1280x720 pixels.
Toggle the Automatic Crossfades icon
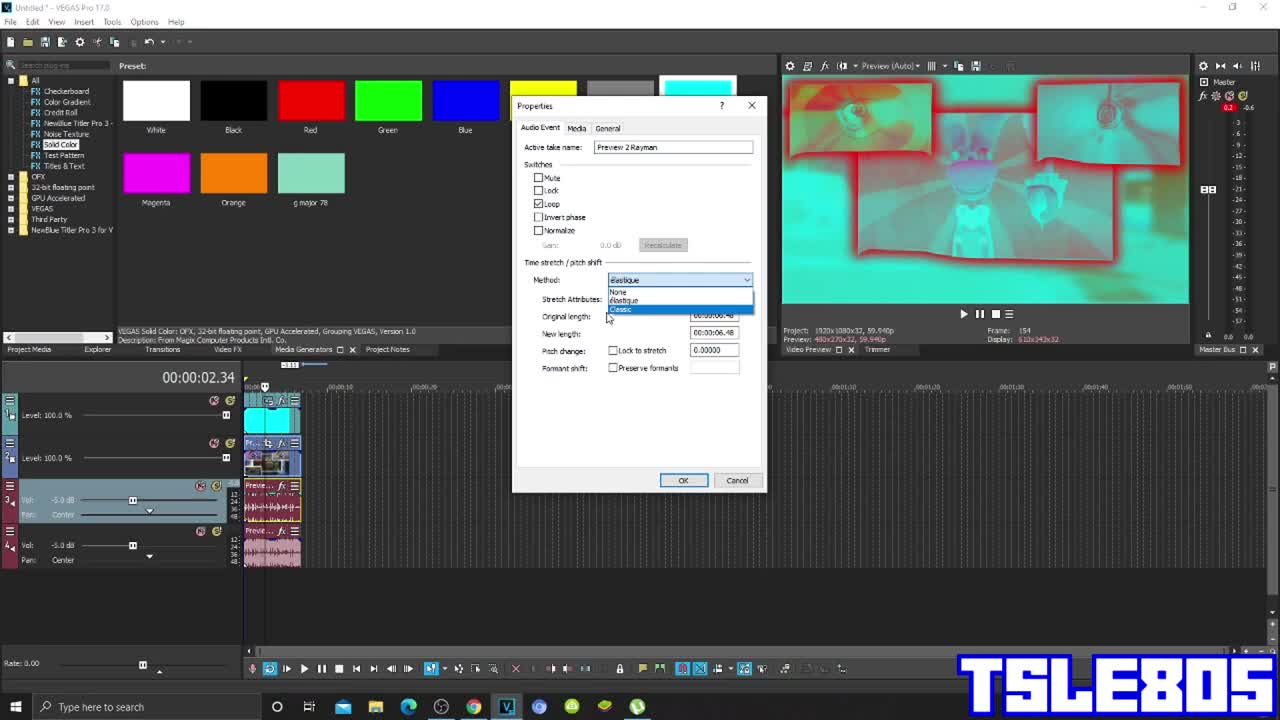click(x=700, y=669)
